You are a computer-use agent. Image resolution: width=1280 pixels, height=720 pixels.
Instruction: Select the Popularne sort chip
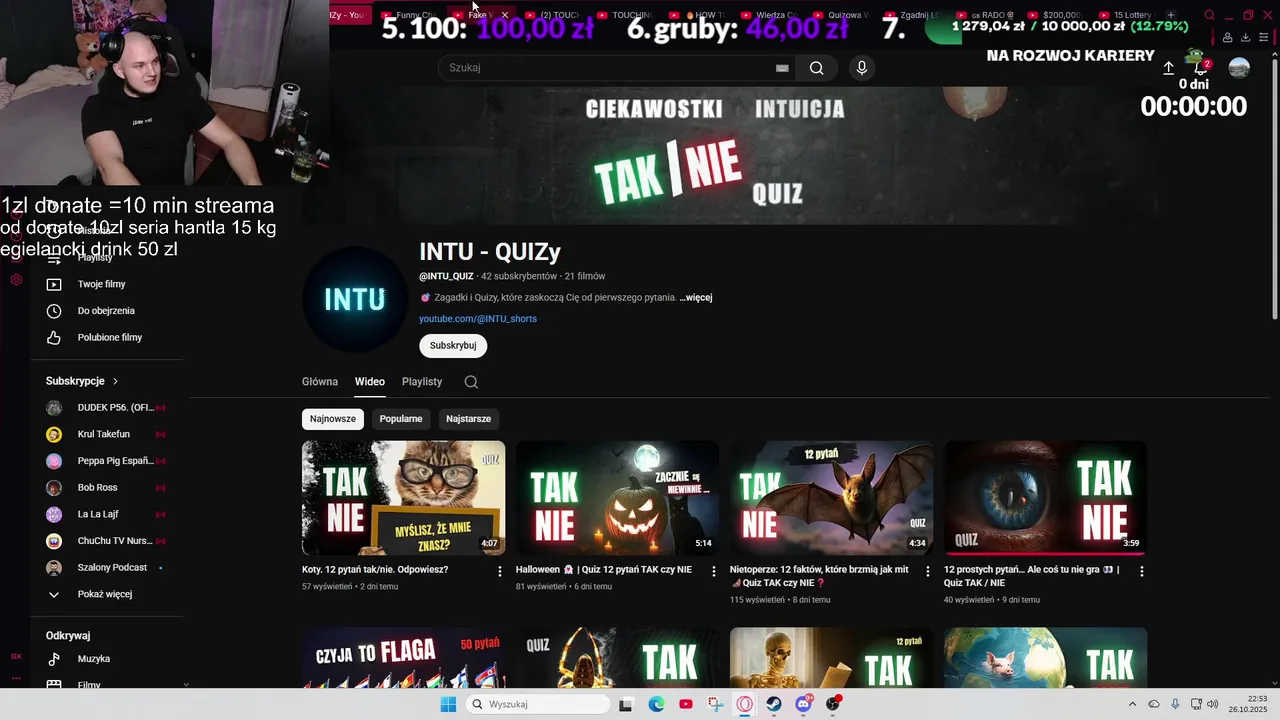point(401,419)
